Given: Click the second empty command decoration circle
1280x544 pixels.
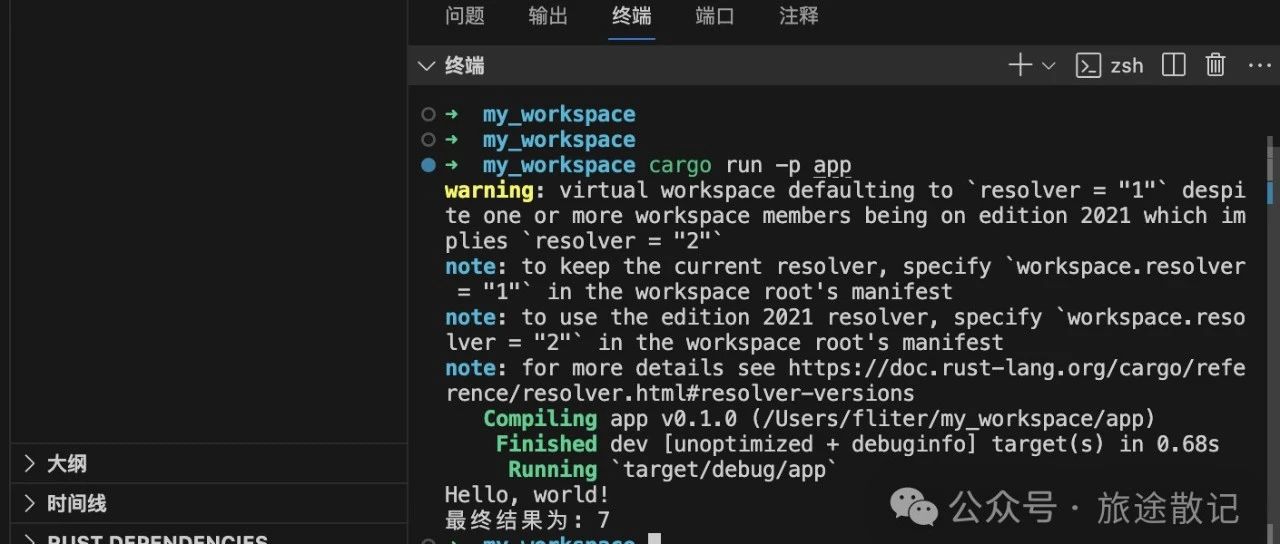Looking at the screenshot, I should click(x=428, y=140).
